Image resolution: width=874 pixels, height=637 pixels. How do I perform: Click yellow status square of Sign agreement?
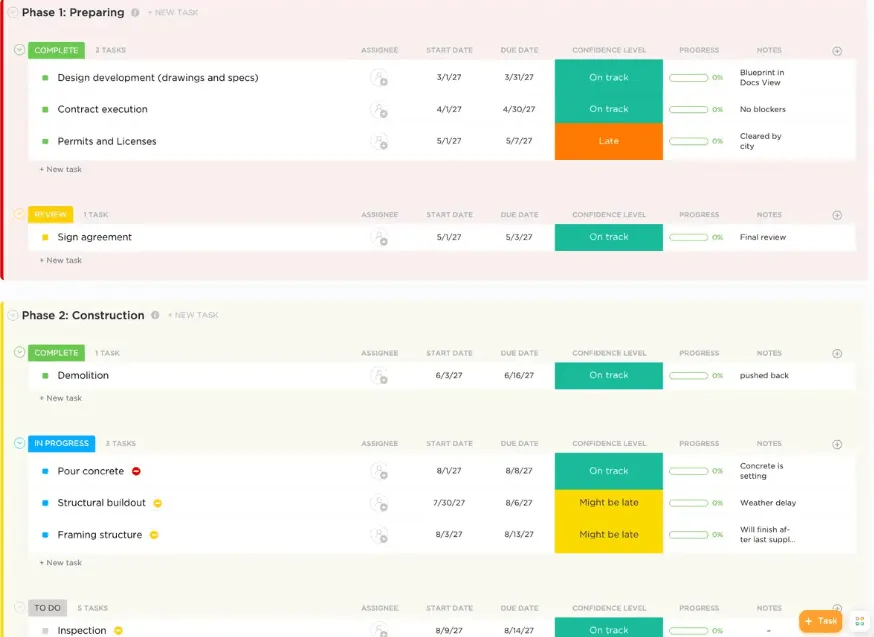(x=45, y=237)
